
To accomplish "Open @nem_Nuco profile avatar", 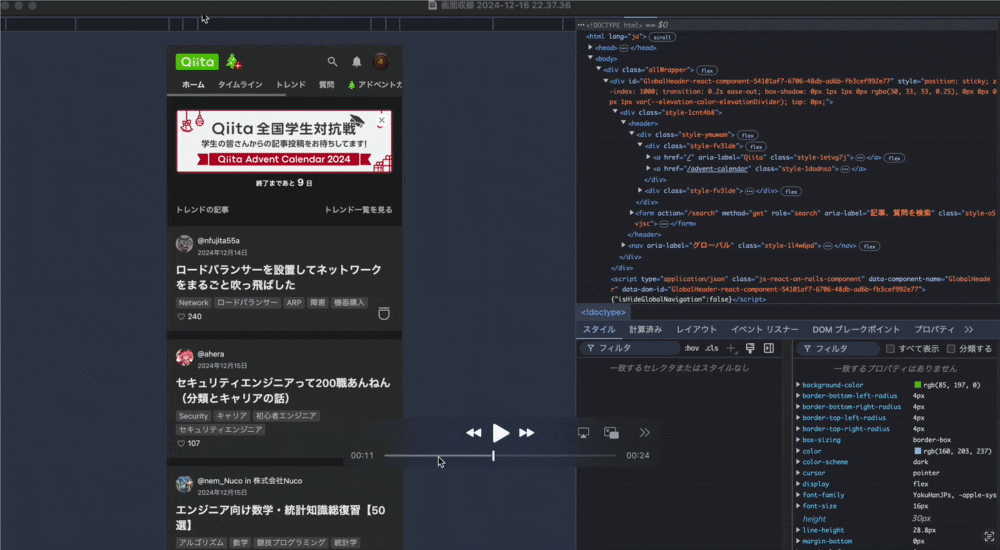I will point(184,484).
